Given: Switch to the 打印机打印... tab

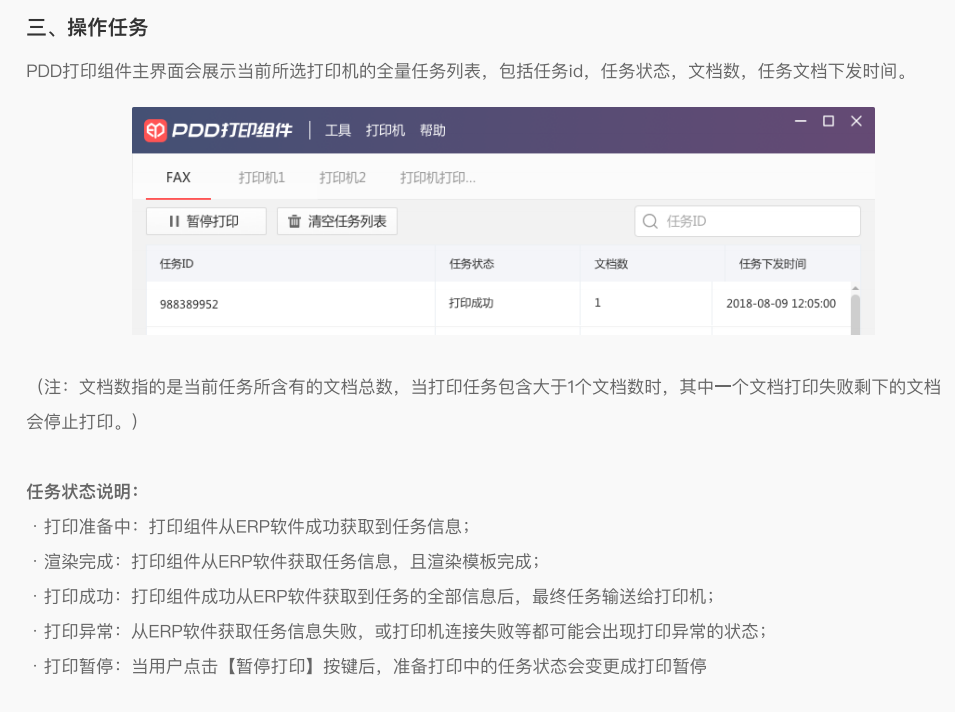Looking at the screenshot, I should click(438, 177).
